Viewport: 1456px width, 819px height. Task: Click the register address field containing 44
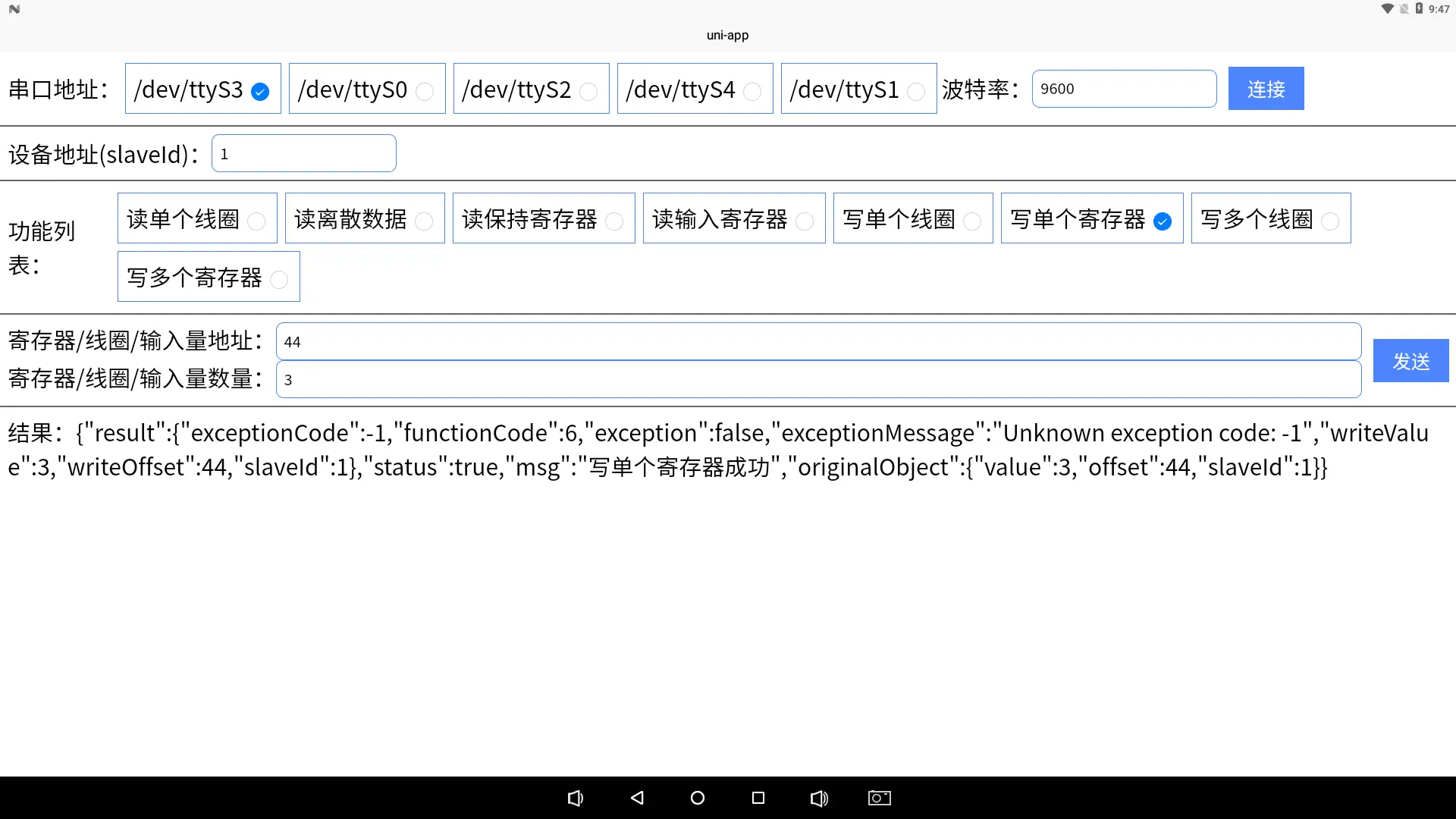click(x=818, y=341)
